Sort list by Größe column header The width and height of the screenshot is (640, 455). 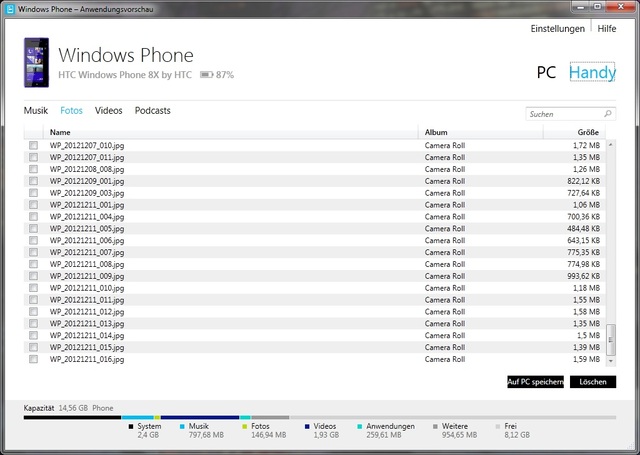click(574, 132)
